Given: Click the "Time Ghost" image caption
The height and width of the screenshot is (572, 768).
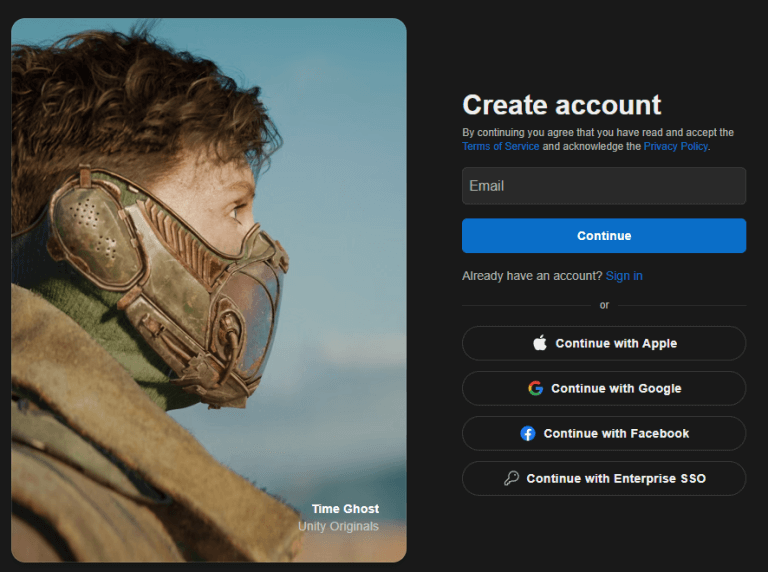Looking at the screenshot, I should 345,509.
